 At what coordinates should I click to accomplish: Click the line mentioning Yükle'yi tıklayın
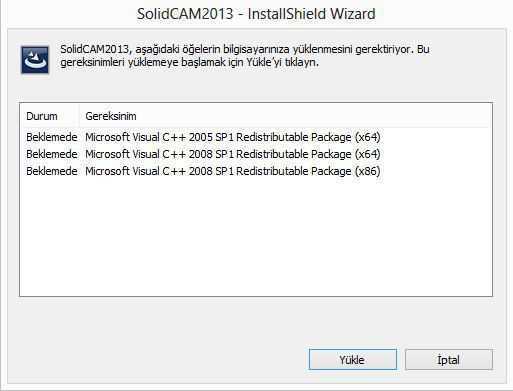pos(189,62)
